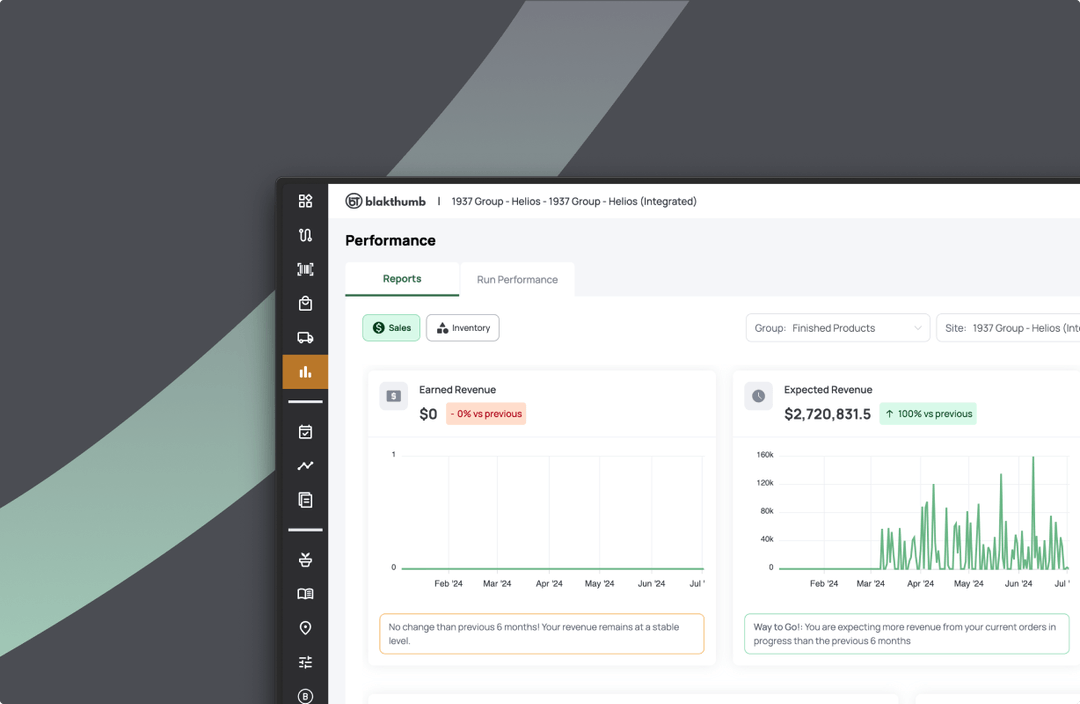Click the '100% vs previous' badge
This screenshot has width=1080, height=704.
point(928,414)
